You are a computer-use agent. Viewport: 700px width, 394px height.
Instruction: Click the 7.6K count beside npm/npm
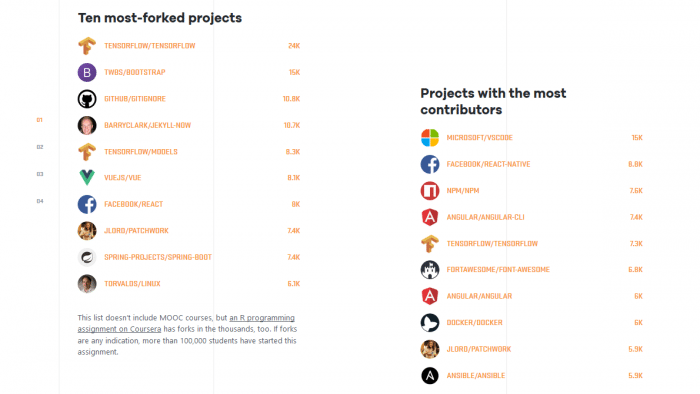pyautogui.click(x=636, y=191)
